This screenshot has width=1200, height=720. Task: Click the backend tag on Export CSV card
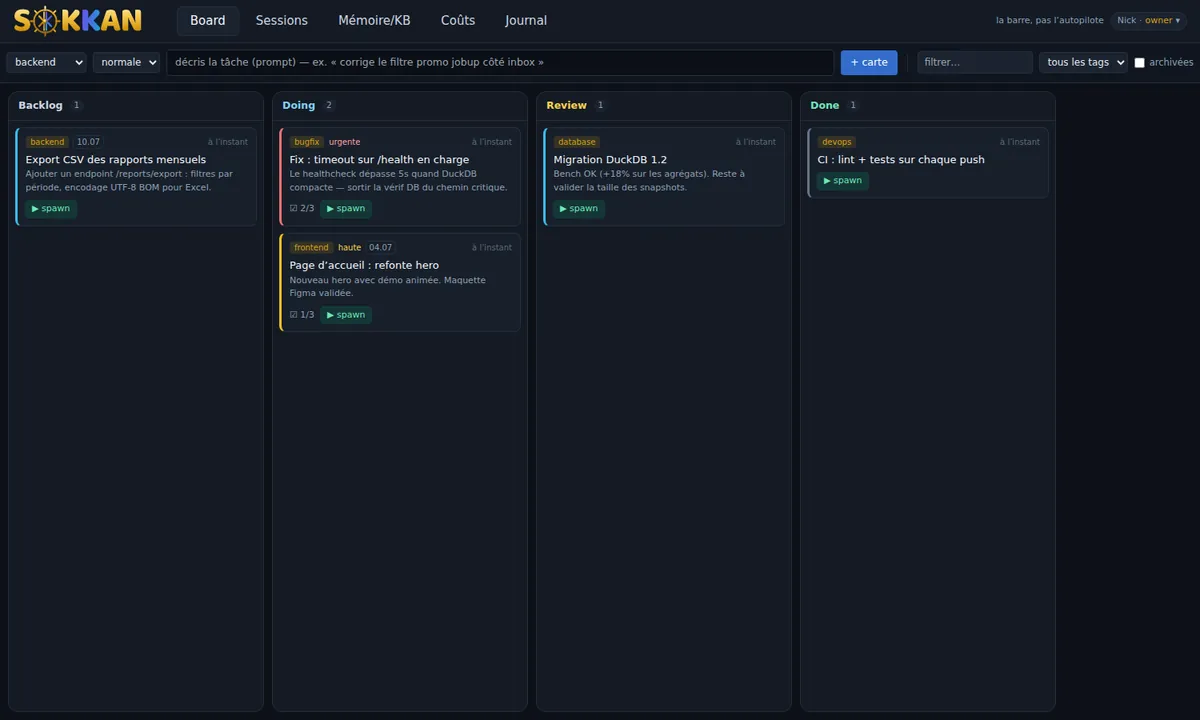click(x=47, y=142)
